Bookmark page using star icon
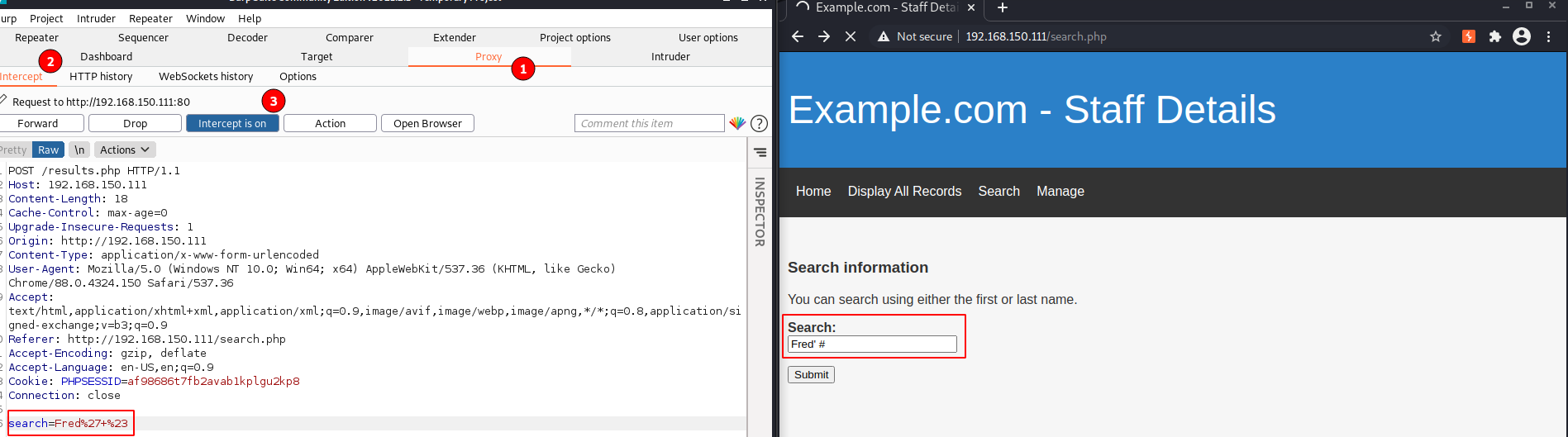This screenshot has height=437, width=1568. coord(1436,36)
